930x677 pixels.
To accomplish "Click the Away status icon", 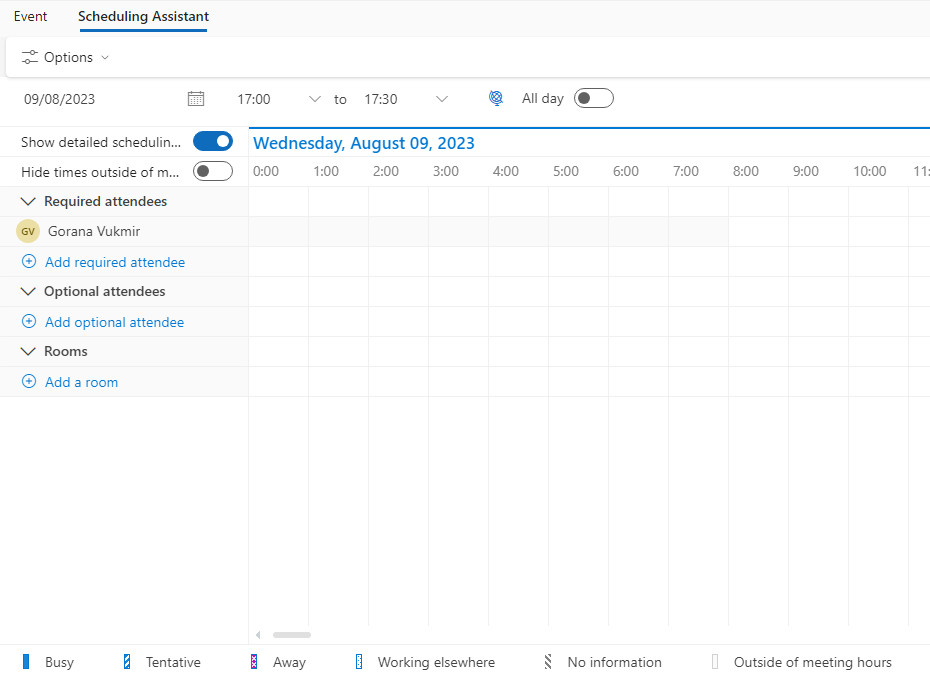I will (252, 662).
